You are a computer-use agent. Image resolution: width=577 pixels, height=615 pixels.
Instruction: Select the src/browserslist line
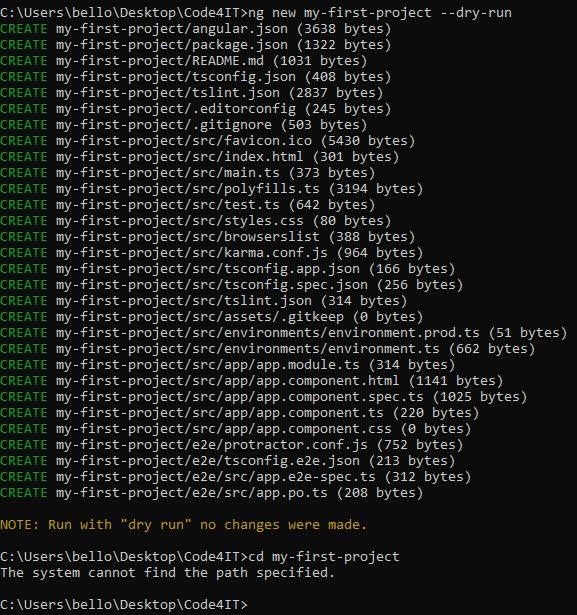[208, 237]
